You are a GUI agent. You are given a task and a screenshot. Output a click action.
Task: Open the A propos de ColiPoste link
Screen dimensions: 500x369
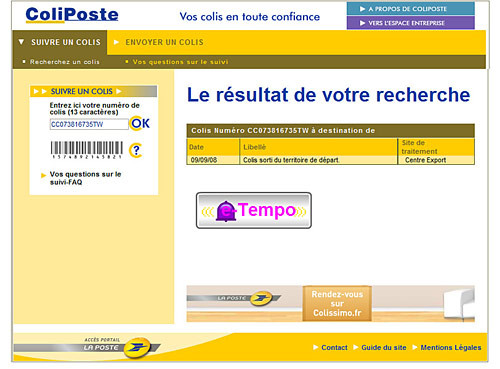pyautogui.click(x=411, y=9)
